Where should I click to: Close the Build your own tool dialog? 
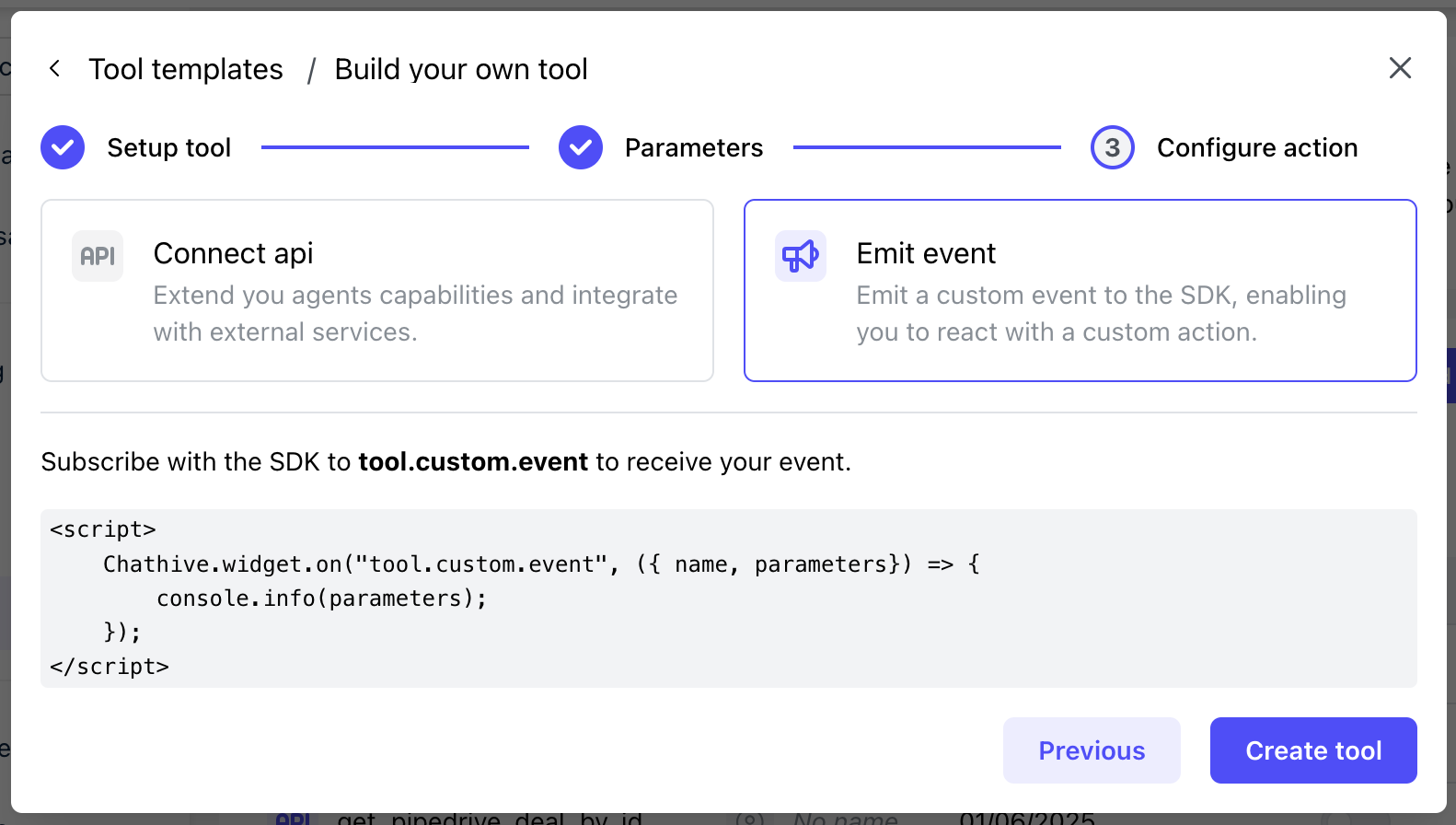(x=1399, y=68)
